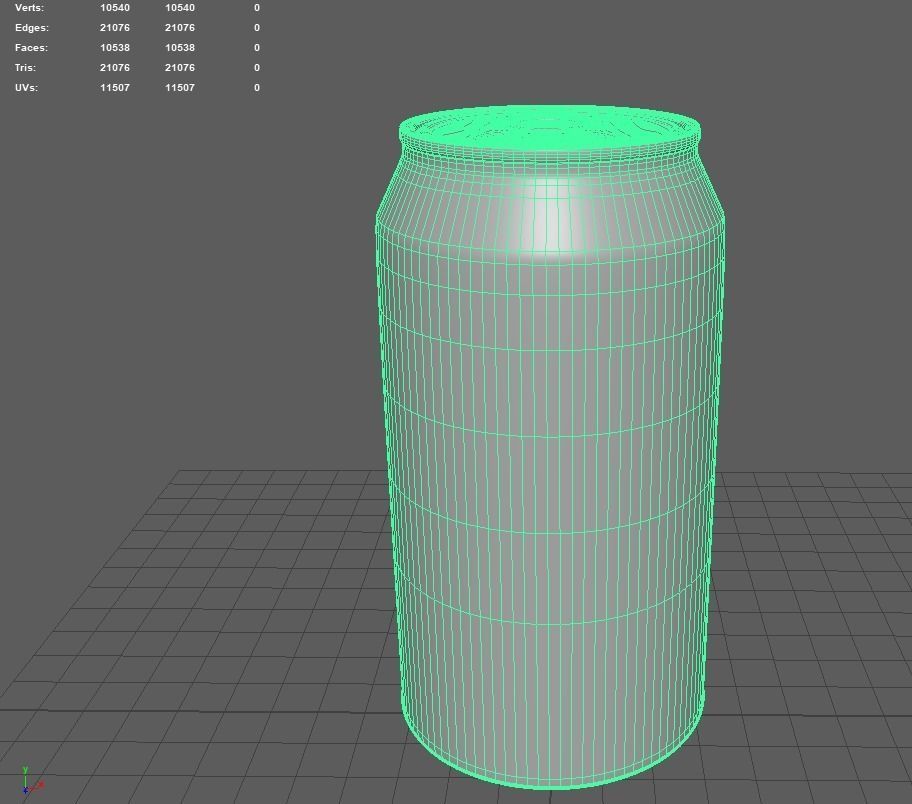Click the "Verts:" heads-up label
Viewport: 912px width, 804px height.
click(29, 8)
